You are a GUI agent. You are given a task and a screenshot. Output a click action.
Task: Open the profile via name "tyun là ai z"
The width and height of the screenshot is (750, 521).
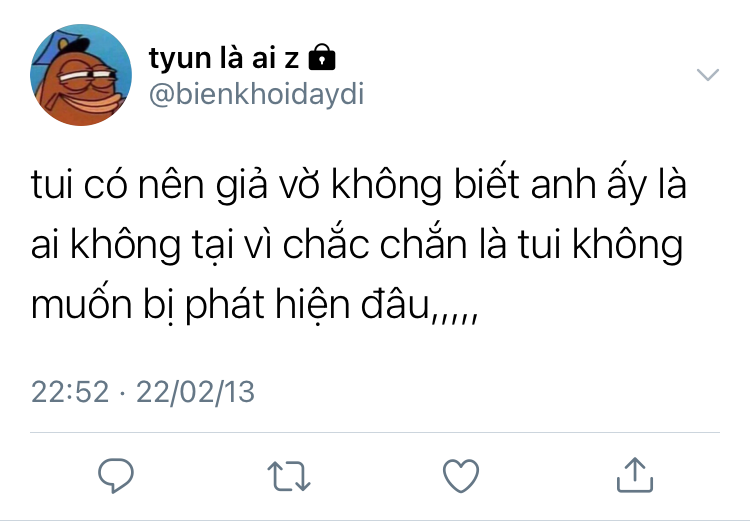point(224,58)
